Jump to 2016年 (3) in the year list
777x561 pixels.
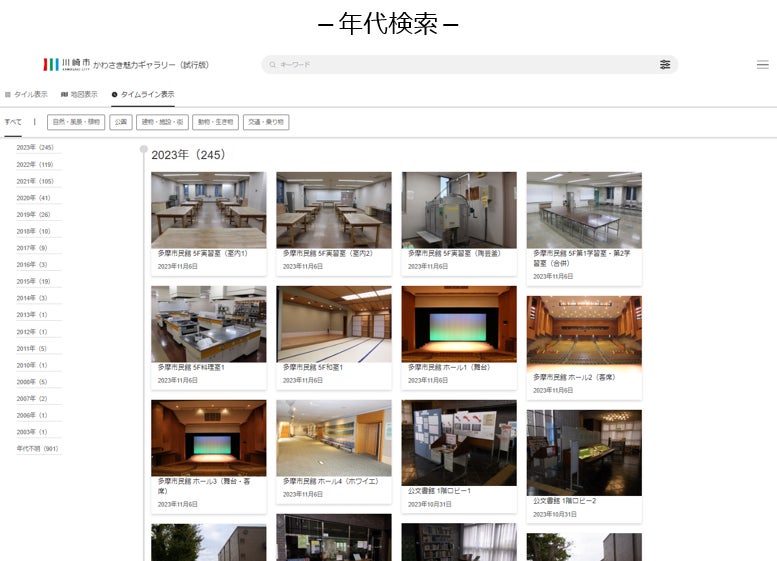(32, 265)
